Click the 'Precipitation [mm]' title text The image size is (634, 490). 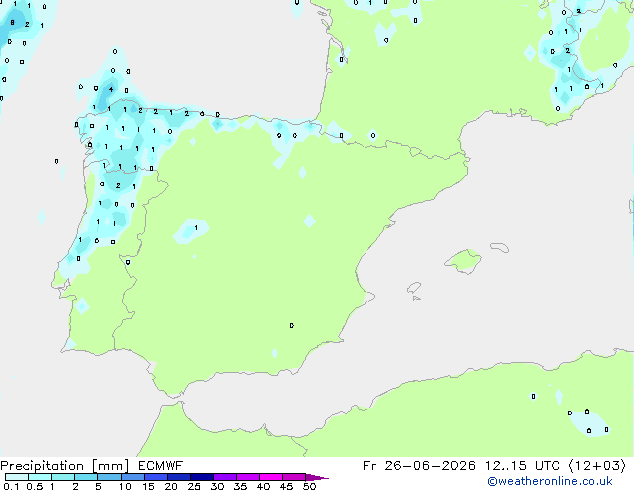click(x=65, y=466)
